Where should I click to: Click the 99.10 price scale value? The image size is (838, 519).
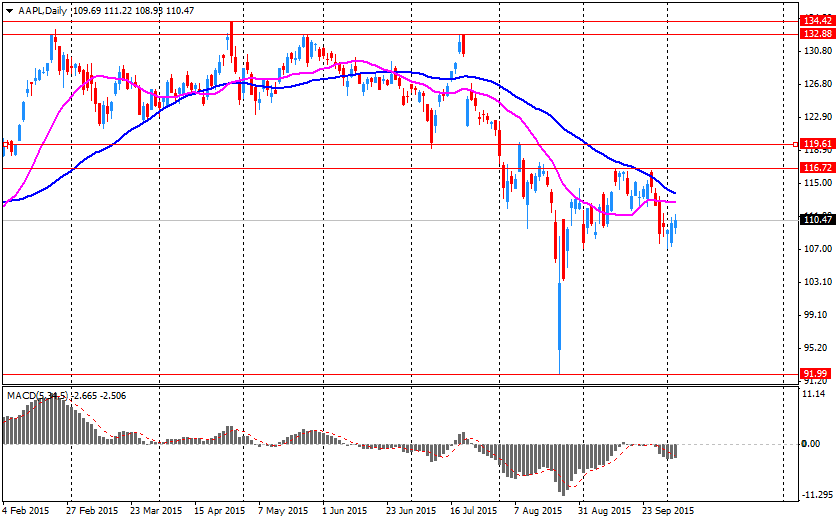click(x=815, y=315)
